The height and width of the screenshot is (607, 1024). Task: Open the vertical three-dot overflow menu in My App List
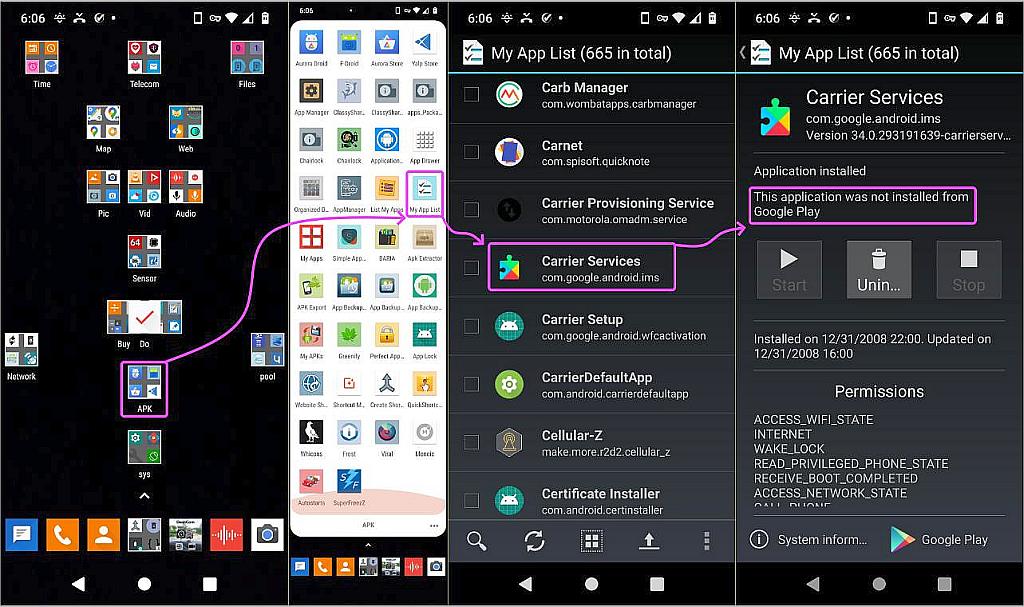[706, 540]
